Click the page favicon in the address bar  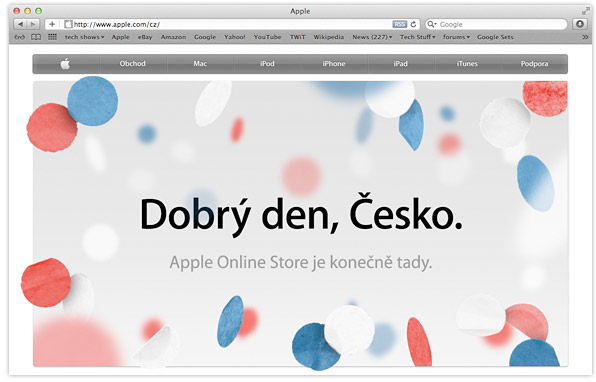(68, 24)
